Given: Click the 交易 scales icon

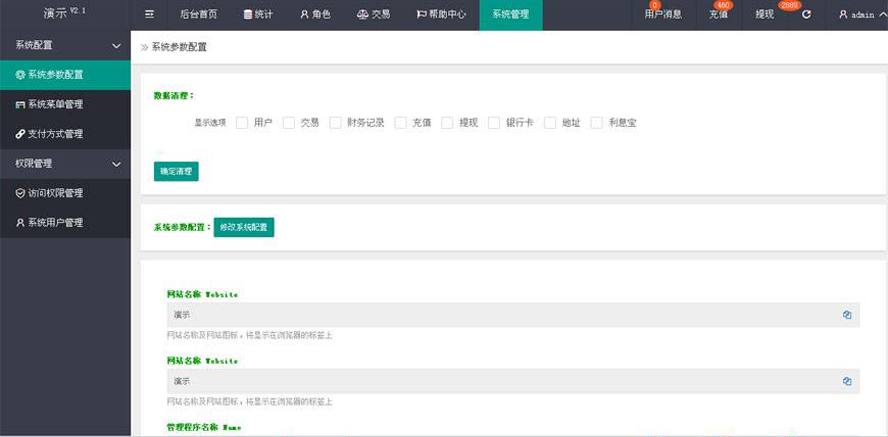Looking at the screenshot, I should (362, 15).
